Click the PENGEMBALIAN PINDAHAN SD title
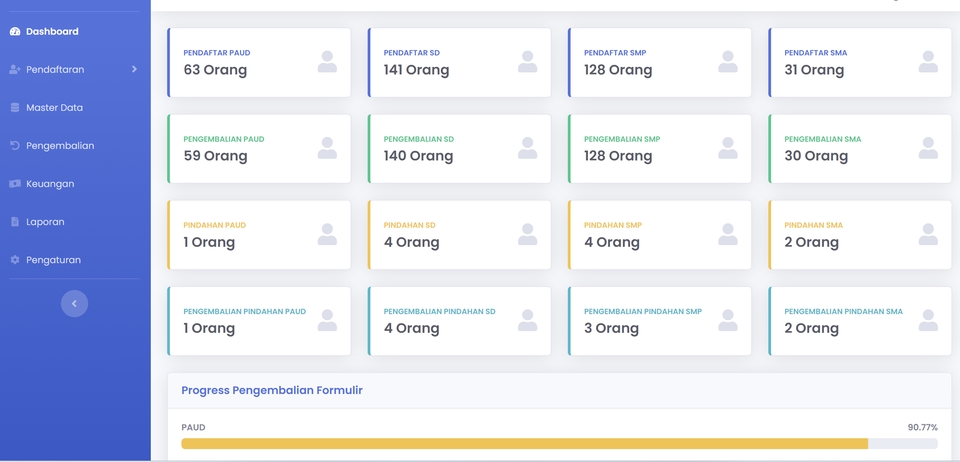960x462 pixels. 440,311
